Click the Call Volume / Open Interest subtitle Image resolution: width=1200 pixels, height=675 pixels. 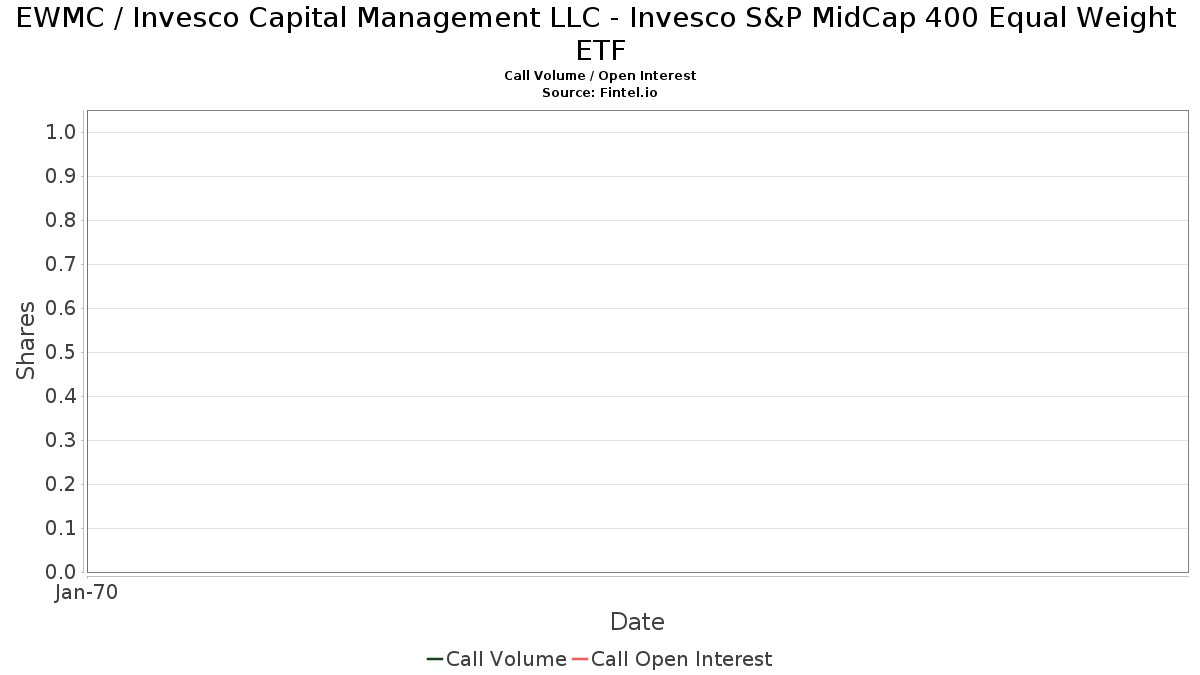(600, 75)
